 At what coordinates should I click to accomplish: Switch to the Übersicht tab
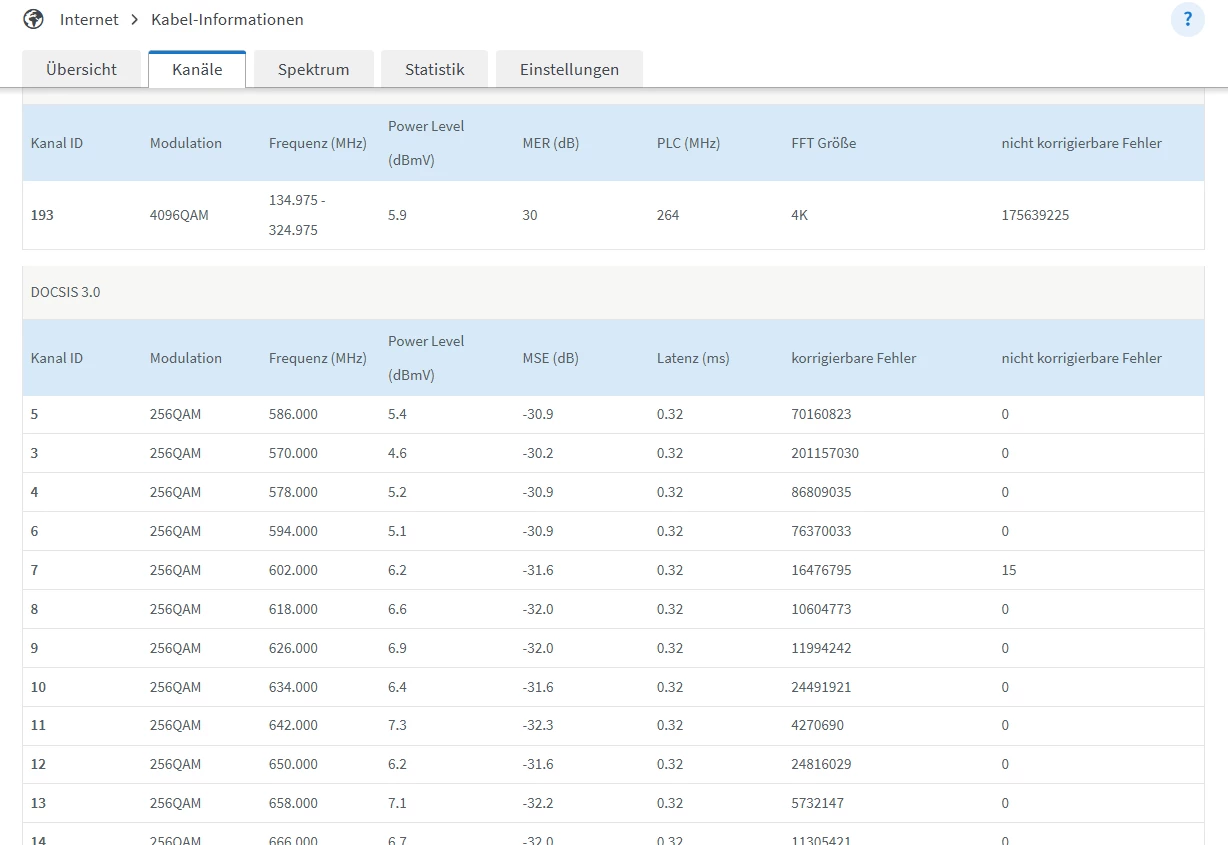(81, 69)
